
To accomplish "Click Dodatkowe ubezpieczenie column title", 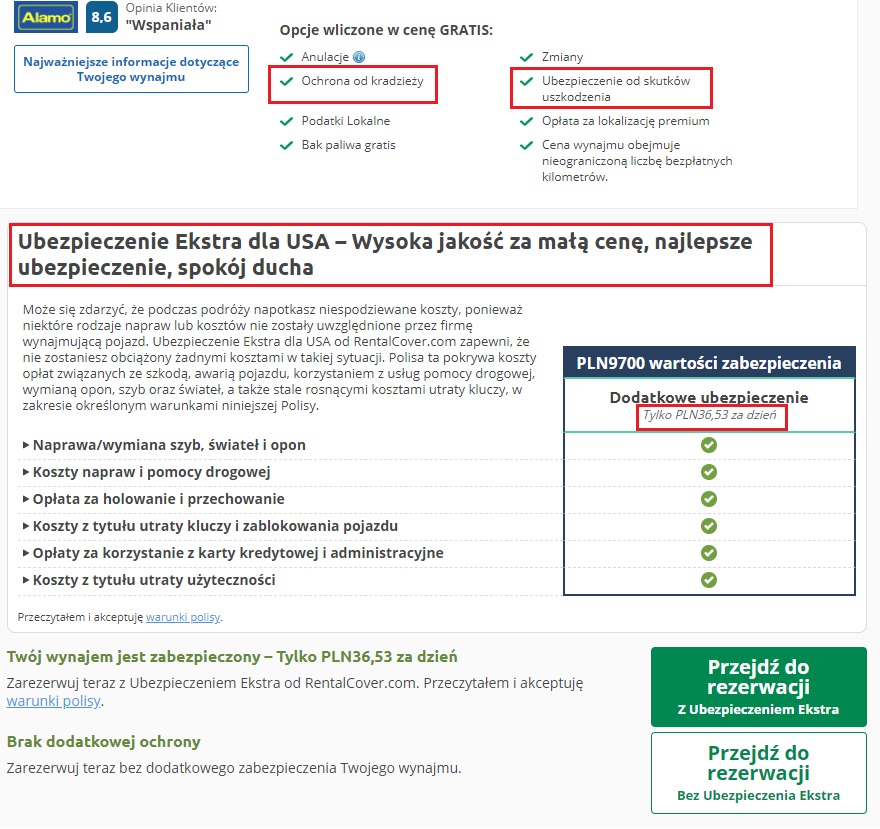I will pyautogui.click(x=709, y=397).
